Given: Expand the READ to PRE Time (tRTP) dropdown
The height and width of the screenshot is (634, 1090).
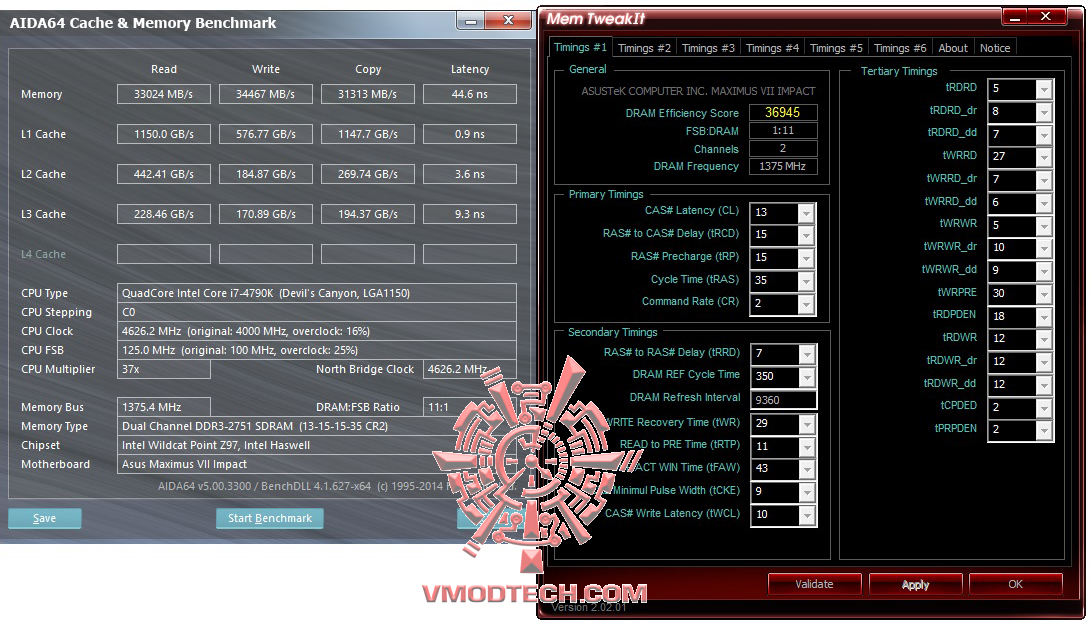Looking at the screenshot, I should (806, 446).
